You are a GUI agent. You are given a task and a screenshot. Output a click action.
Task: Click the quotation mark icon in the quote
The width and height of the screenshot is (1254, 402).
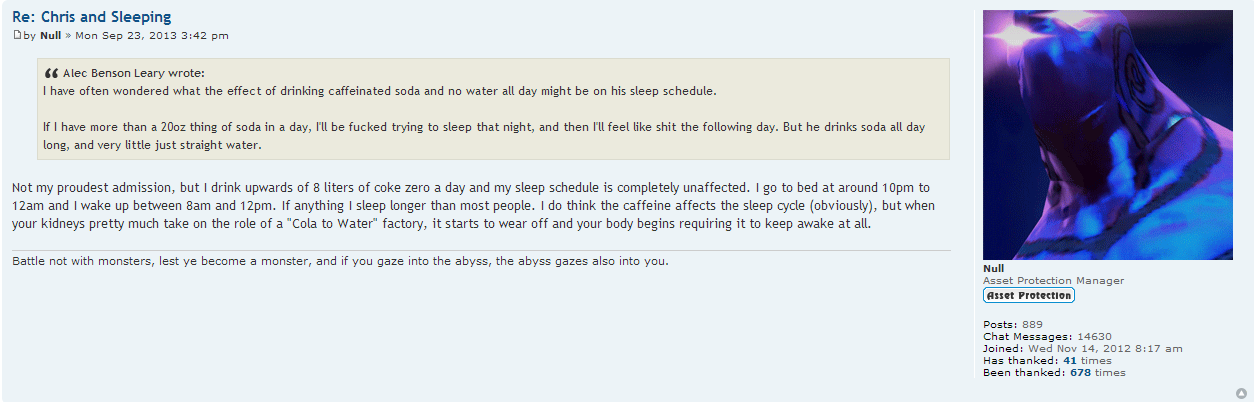(x=51, y=73)
